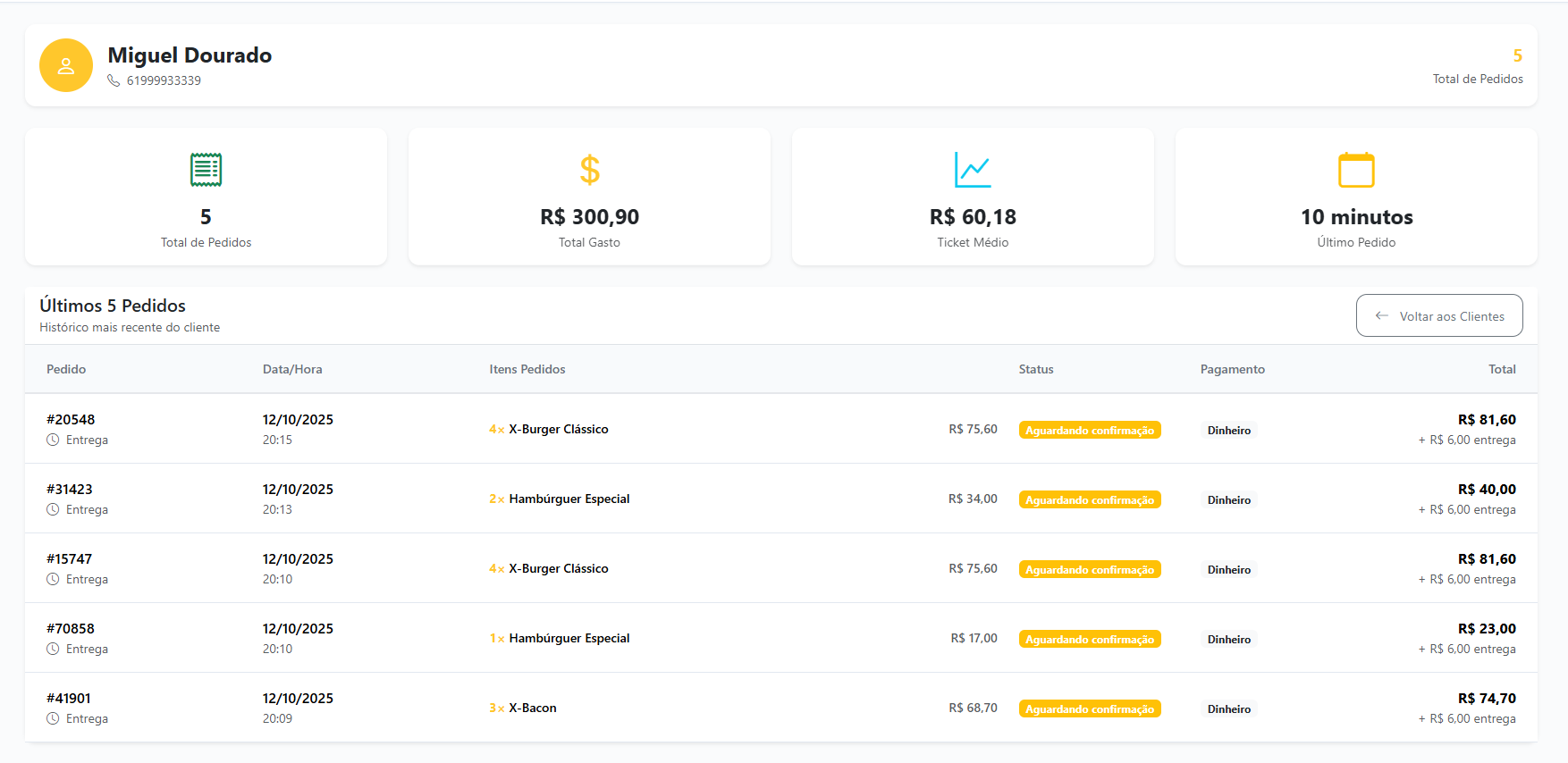Click Dinheiro payment tag for order #70858

pyautogui.click(x=1229, y=639)
